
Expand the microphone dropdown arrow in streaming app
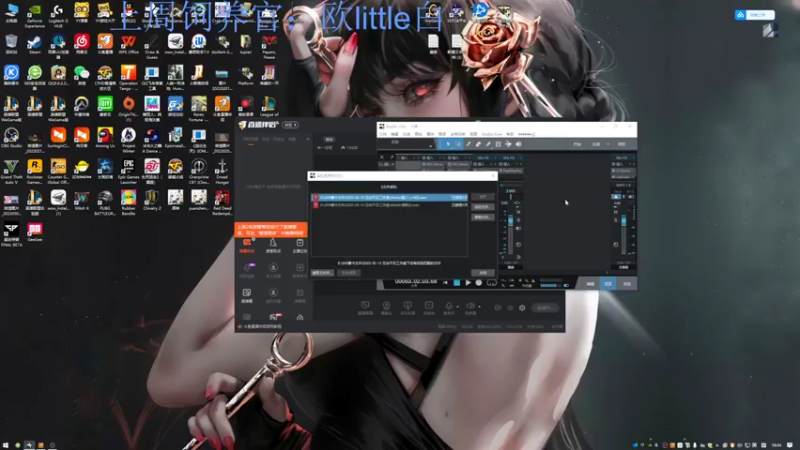[x=457, y=307]
